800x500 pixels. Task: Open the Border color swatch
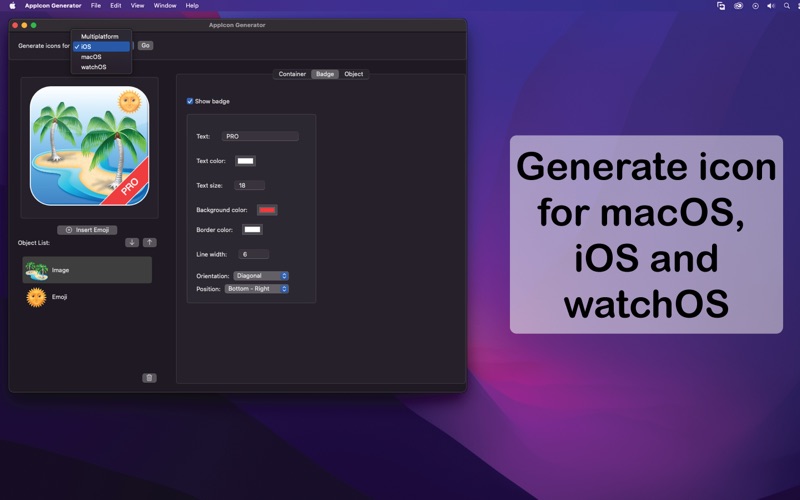[252, 230]
